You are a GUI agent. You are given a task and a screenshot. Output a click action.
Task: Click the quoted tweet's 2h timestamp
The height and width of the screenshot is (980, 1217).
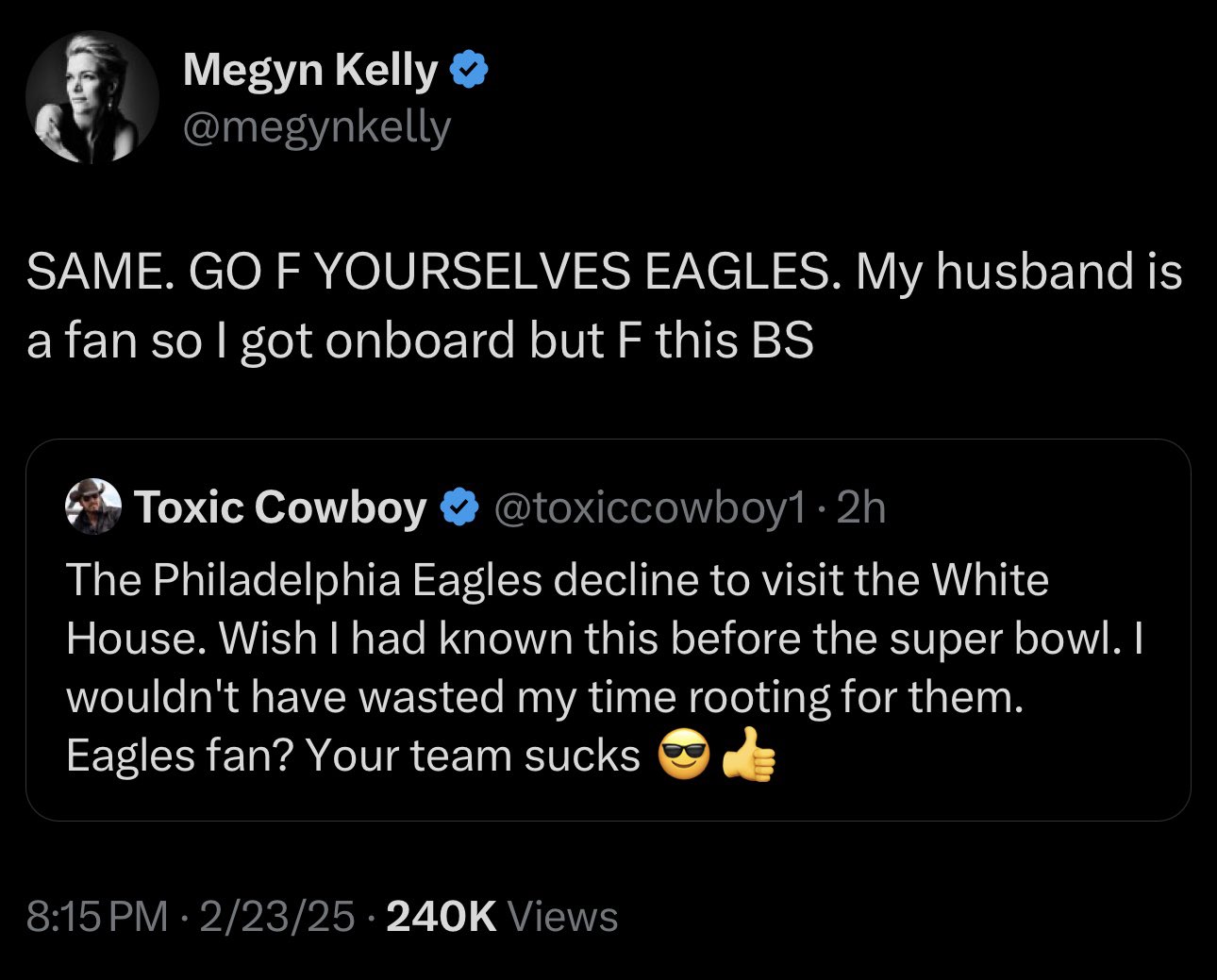pos(861,508)
